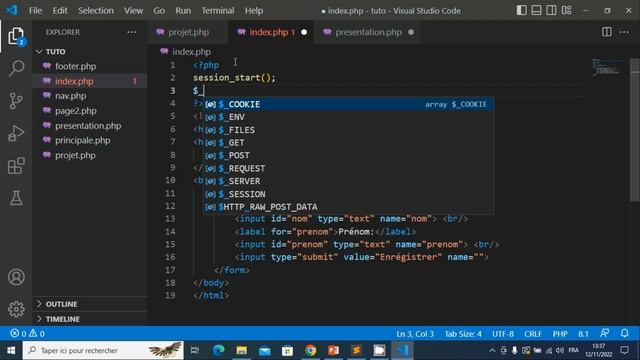Open notifications bell in status bar

[x=624, y=333]
